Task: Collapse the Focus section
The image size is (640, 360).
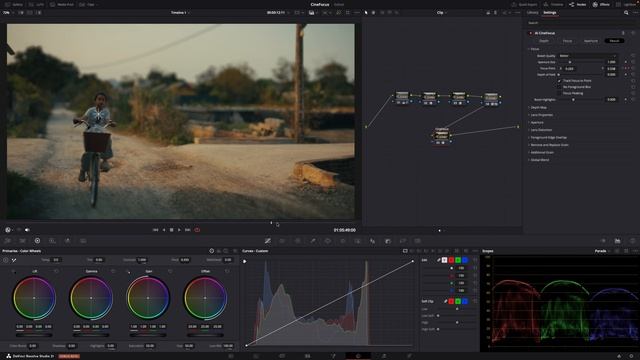Action: [x=534, y=49]
